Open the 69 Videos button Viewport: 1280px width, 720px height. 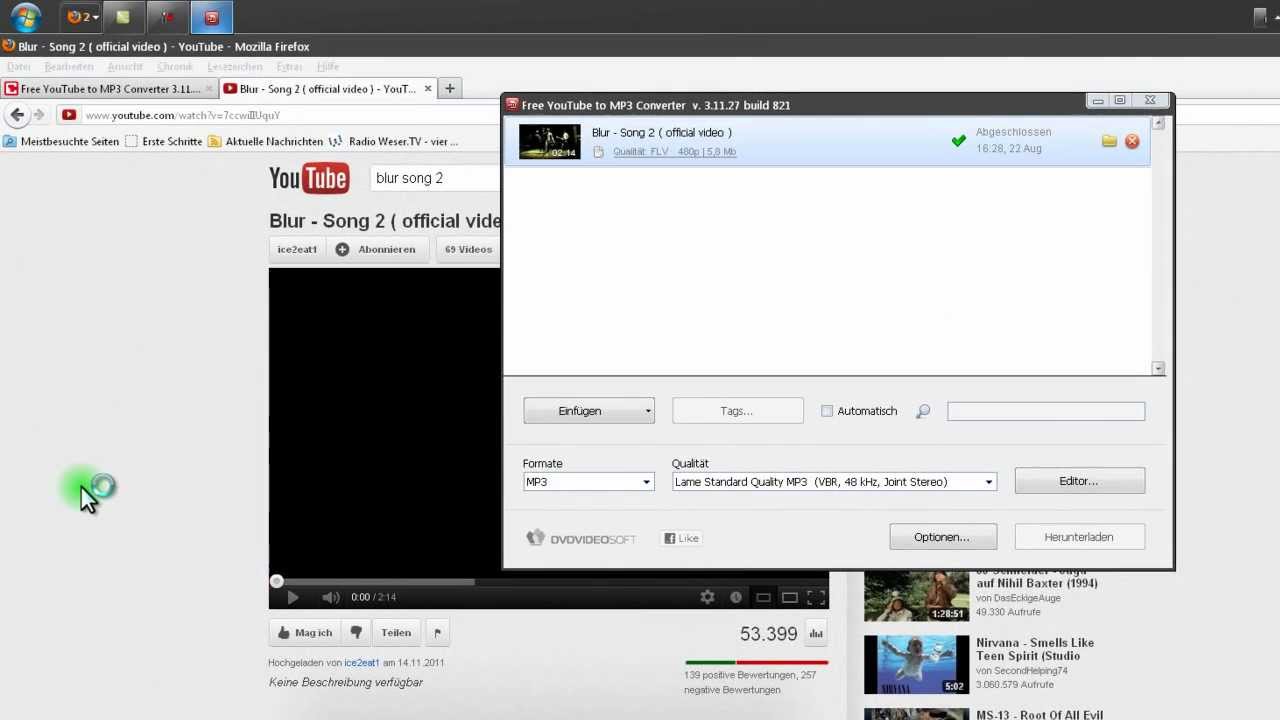pyautogui.click(x=469, y=249)
